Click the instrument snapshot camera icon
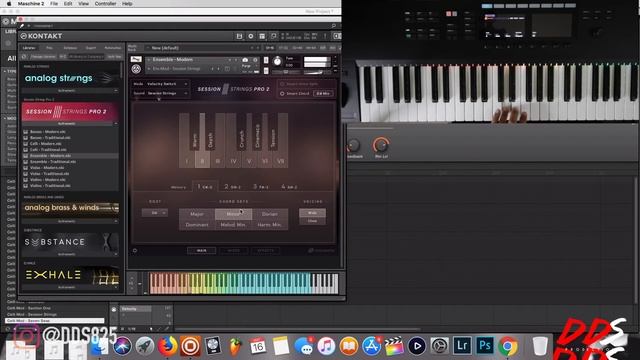 [245, 60]
